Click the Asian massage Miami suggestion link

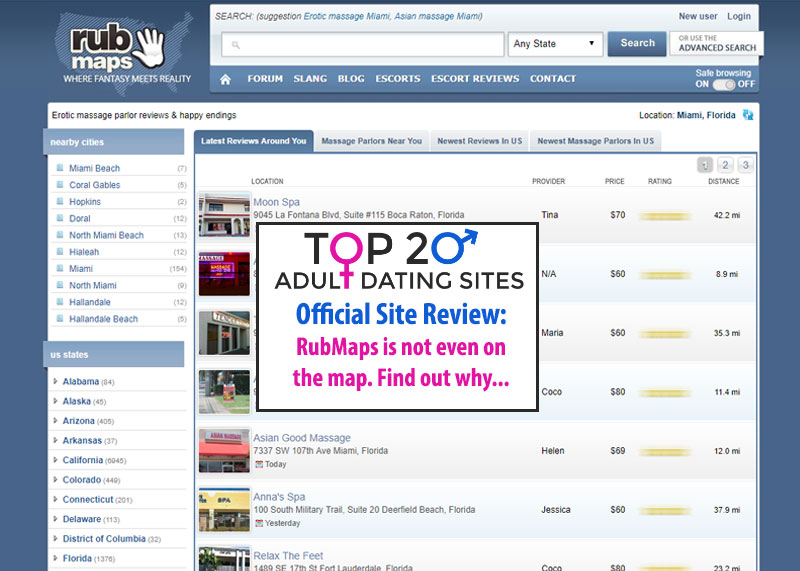tap(437, 16)
